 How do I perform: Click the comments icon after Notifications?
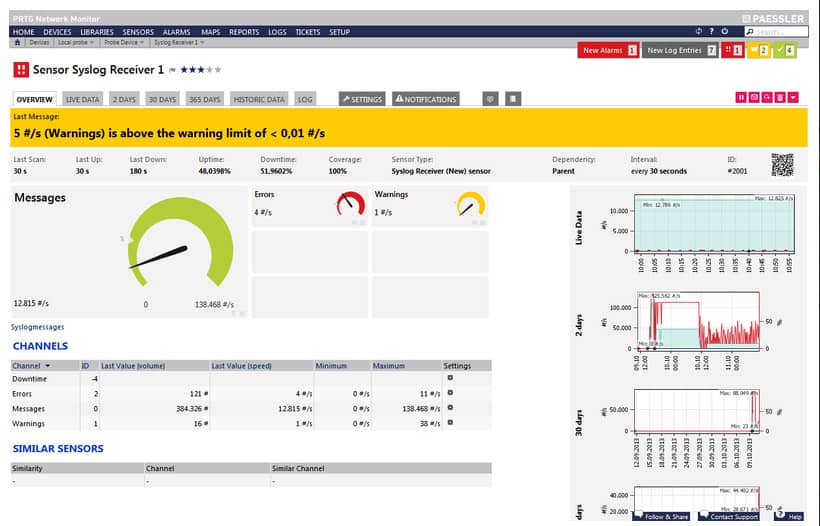(490, 99)
